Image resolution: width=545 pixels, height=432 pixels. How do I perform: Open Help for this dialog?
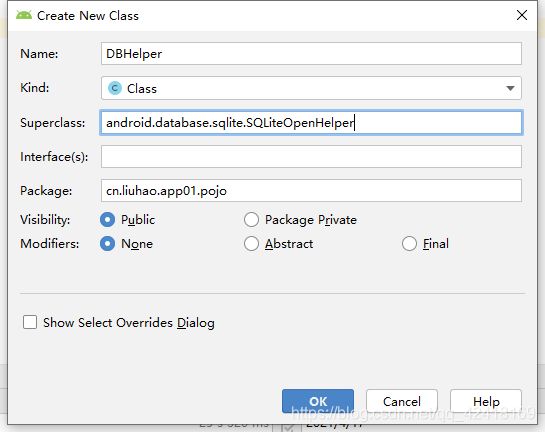[x=486, y=401]
